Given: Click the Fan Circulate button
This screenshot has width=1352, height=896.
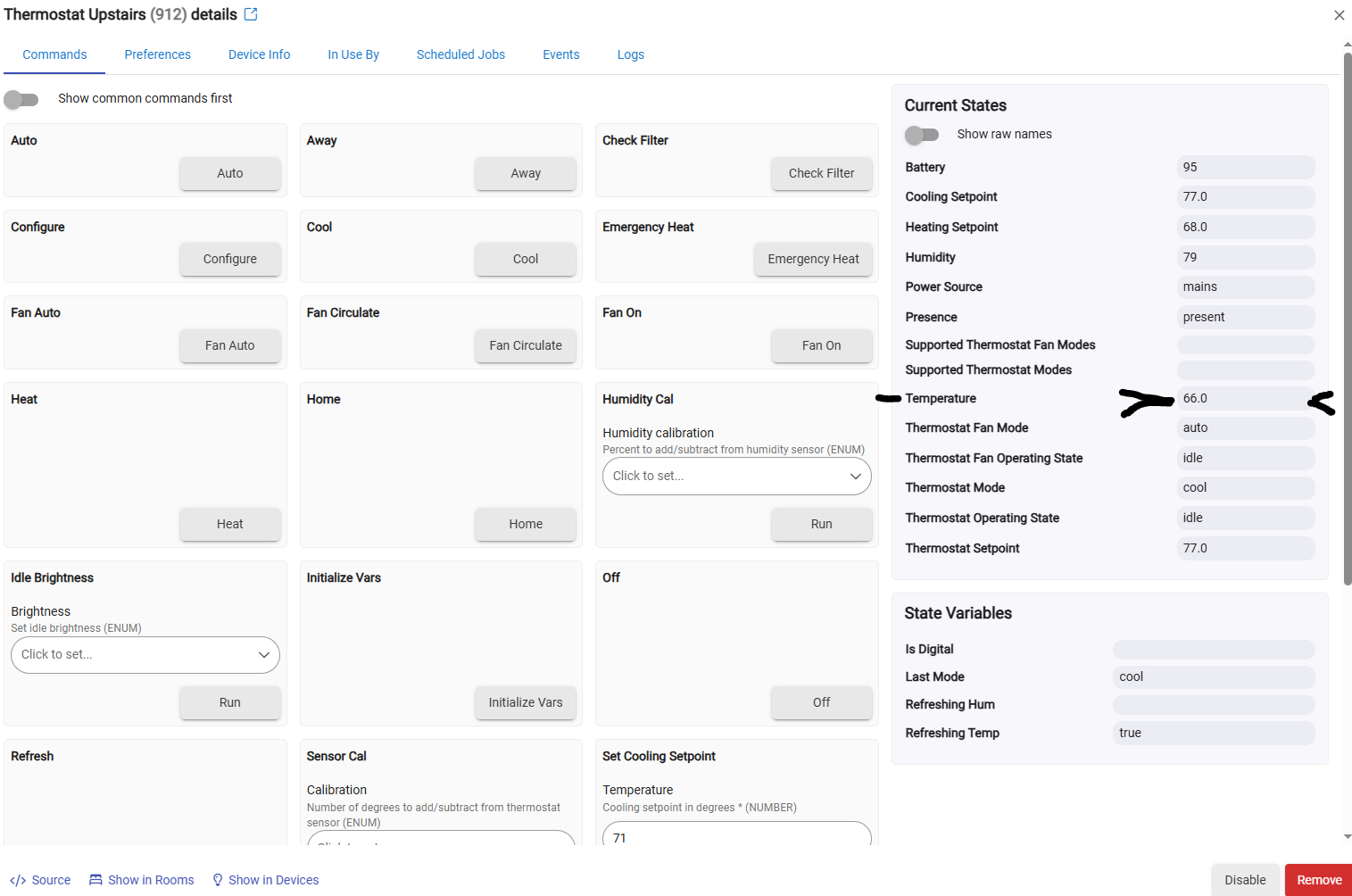Looking at the screenshot, I should [525, 345].
